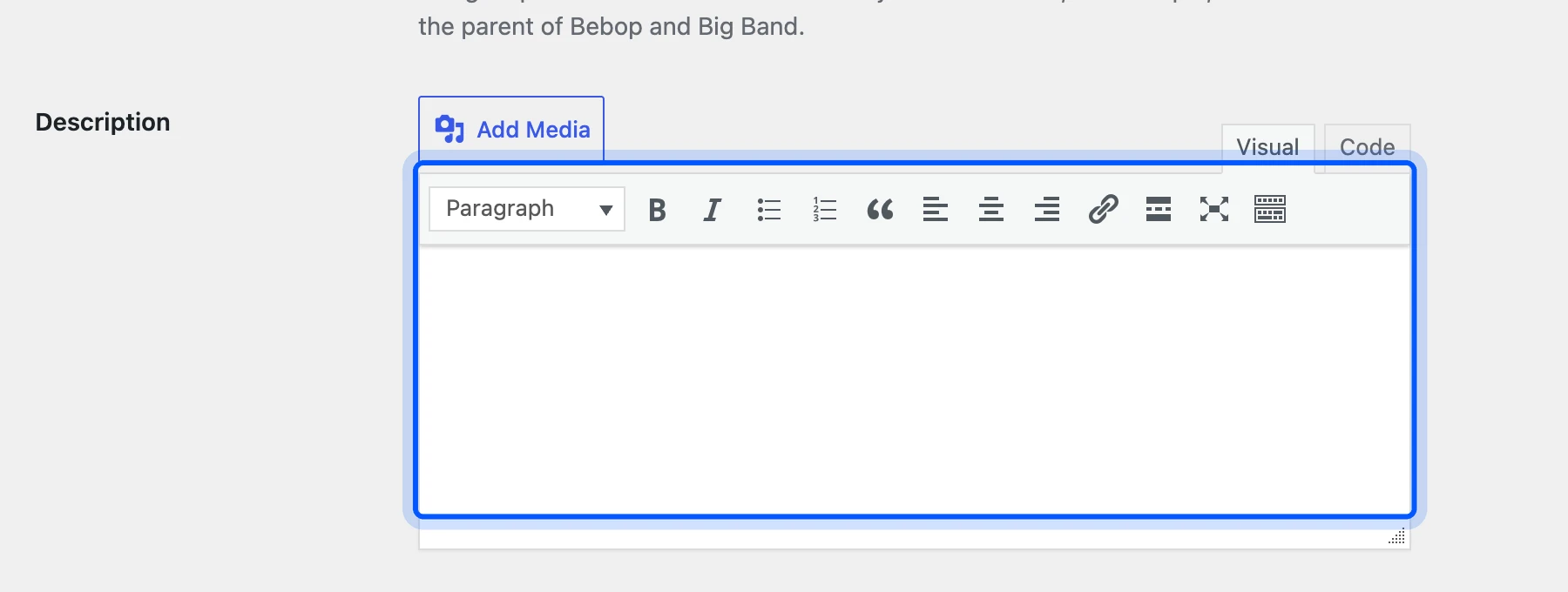Click the Add Media button
1568x592 pixels.
[x=511, y=129]
